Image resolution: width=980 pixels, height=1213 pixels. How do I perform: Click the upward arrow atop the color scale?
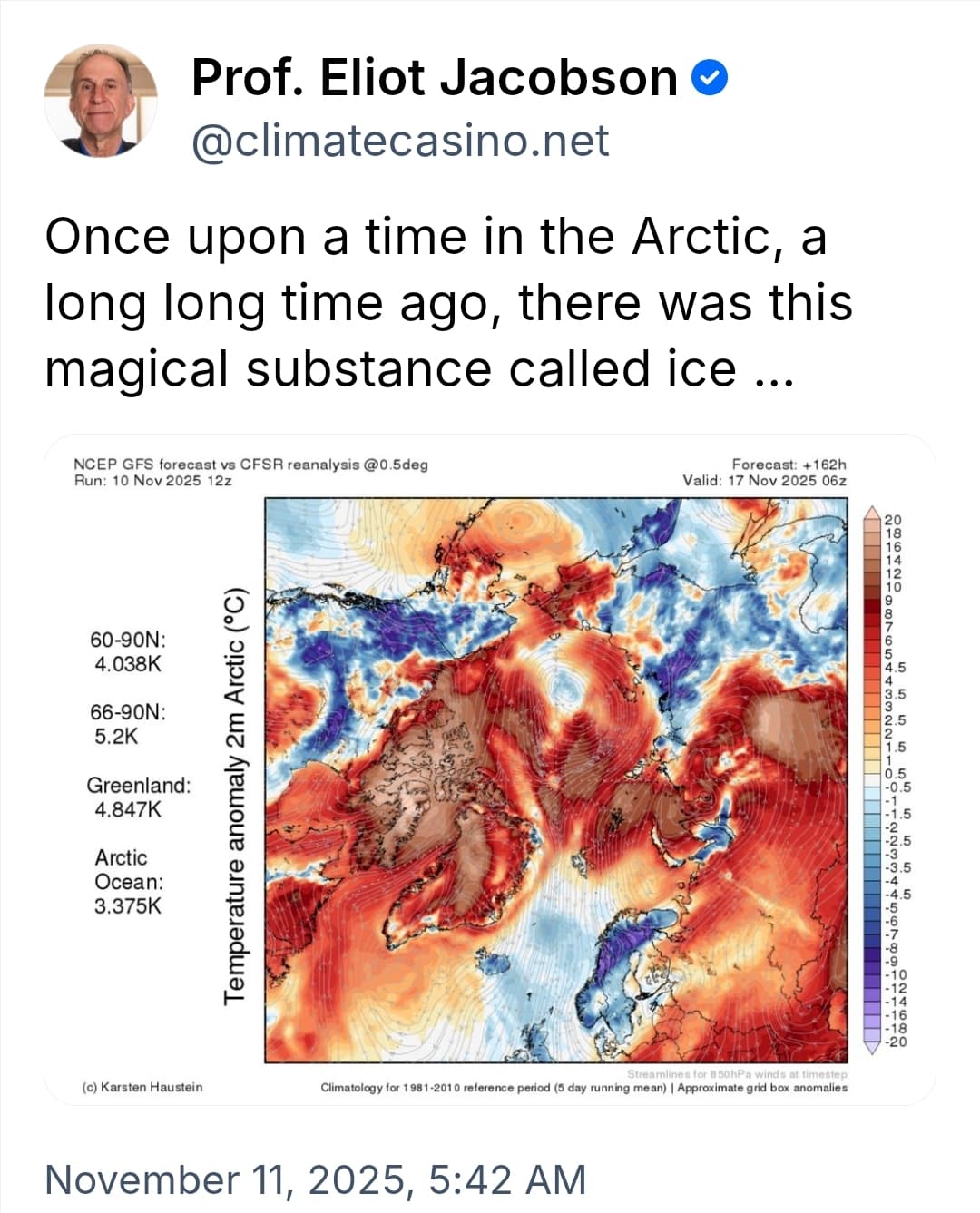(874, 516)
